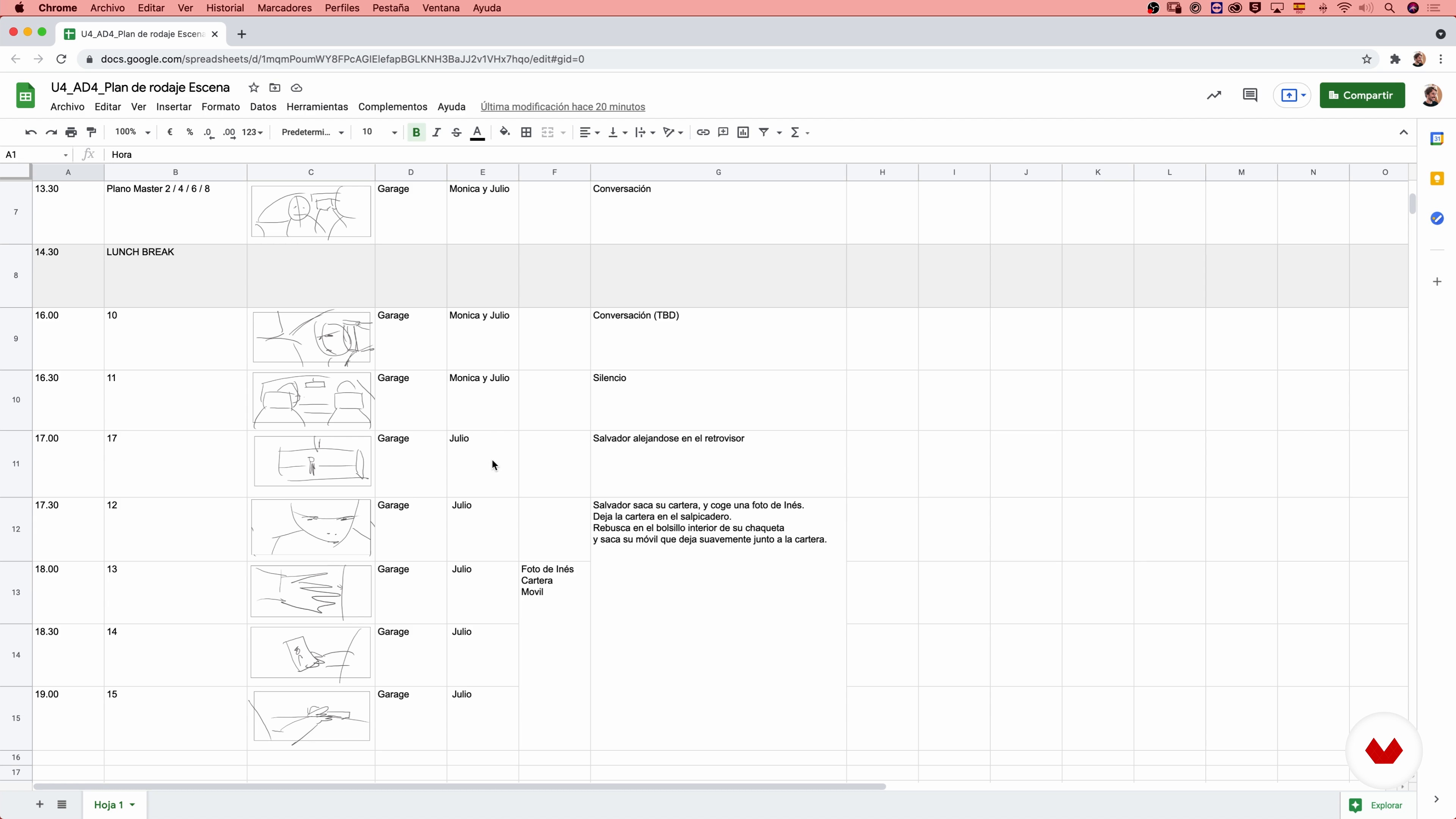Open last modification history link

coord(562,107)
